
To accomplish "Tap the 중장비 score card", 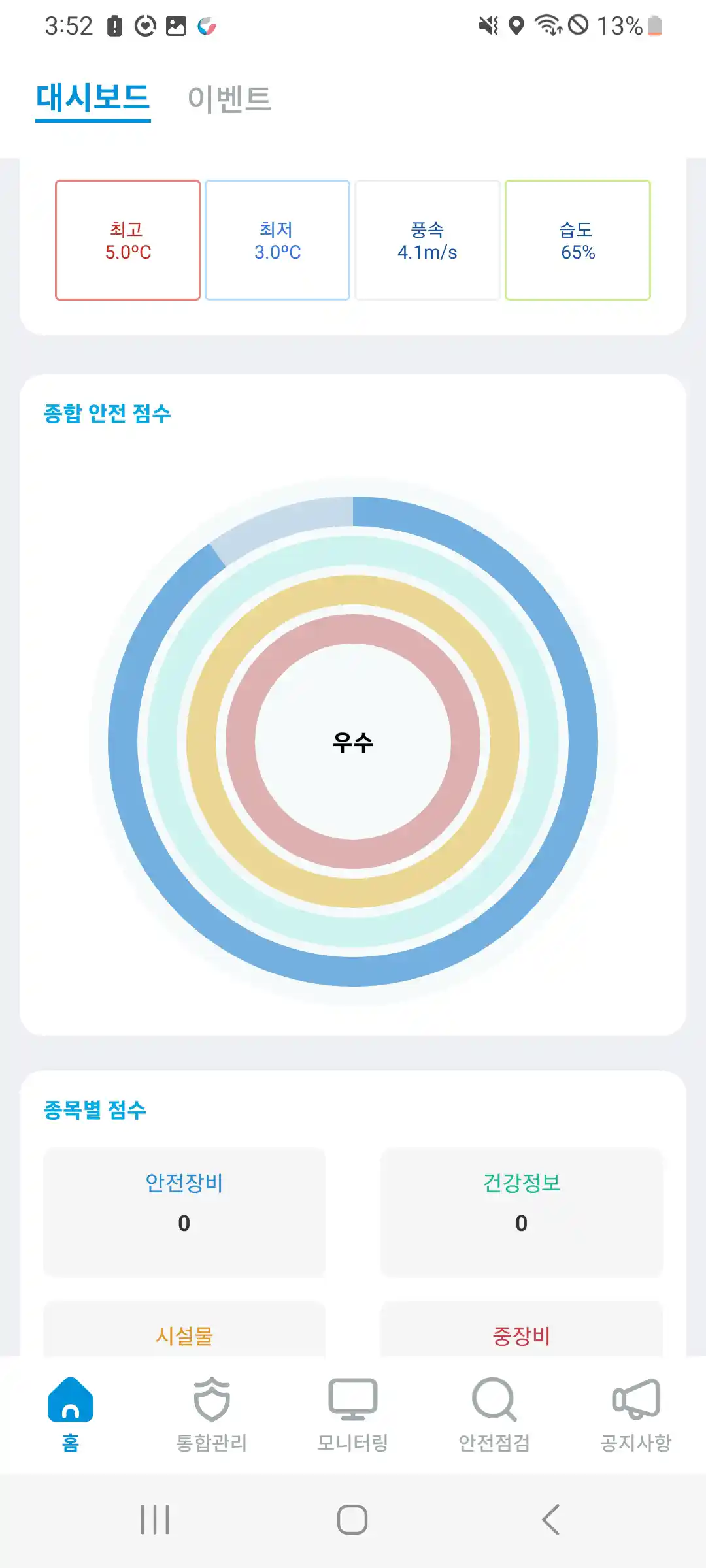I will (522, 1333).
